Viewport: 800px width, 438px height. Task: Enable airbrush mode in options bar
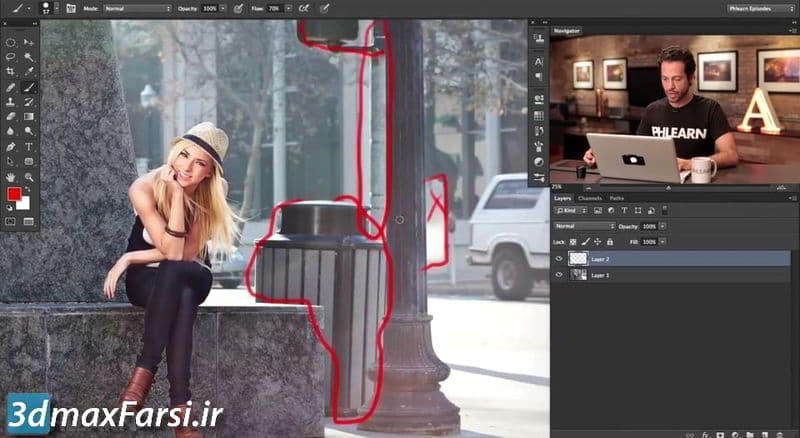coord(302,8)
